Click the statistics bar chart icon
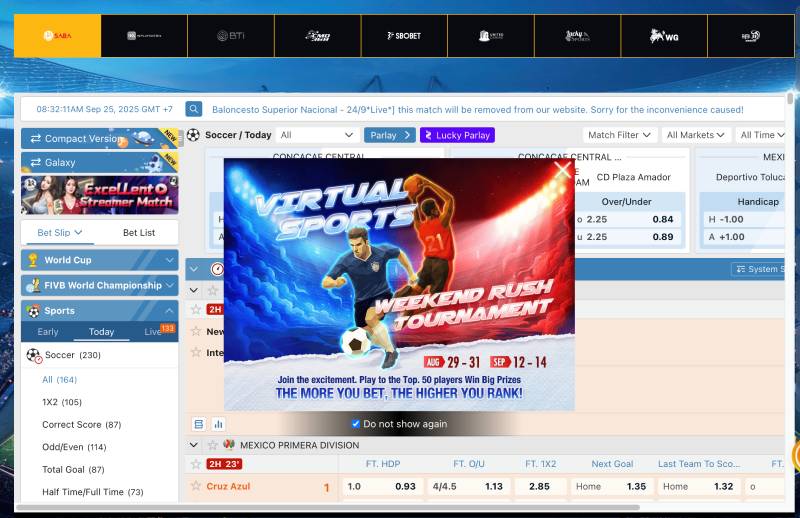This screenshot has width=800, height=518. (218, 424)
